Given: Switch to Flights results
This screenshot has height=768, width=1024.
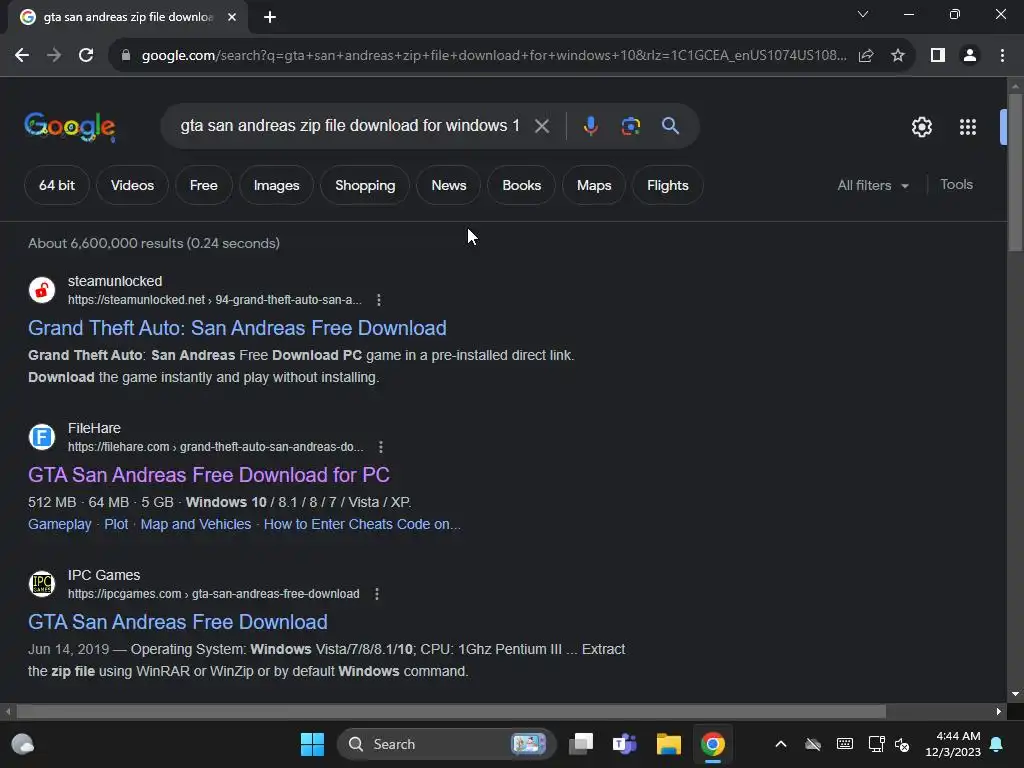Looking at the screenshot, I should (x=667, y=185).
